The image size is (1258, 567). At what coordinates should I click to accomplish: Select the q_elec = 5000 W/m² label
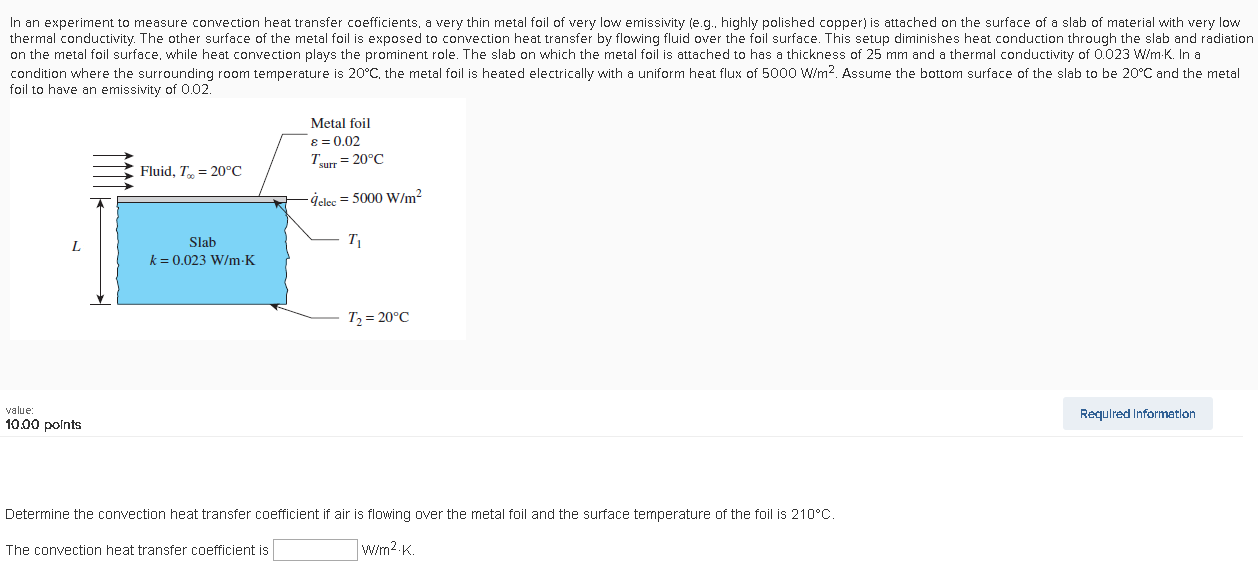(x=367, y=197)
